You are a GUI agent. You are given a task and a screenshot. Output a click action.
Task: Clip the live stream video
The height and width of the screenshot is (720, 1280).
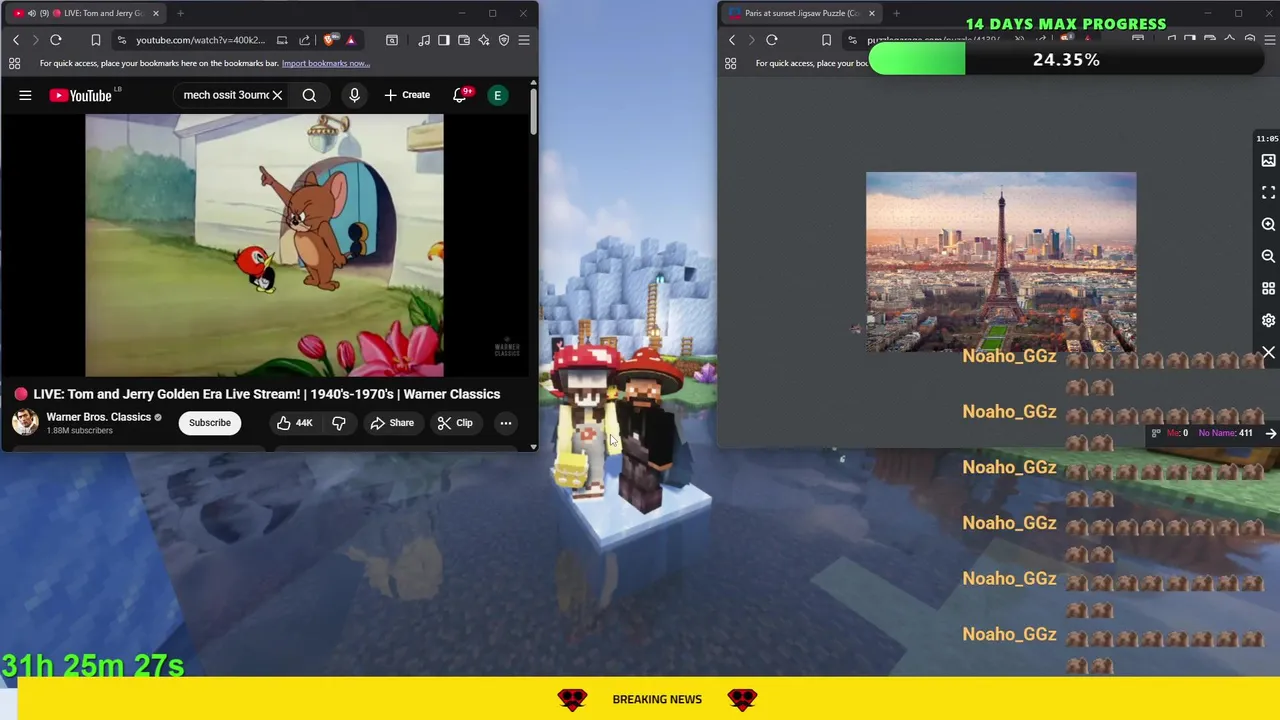click(455, 423)
